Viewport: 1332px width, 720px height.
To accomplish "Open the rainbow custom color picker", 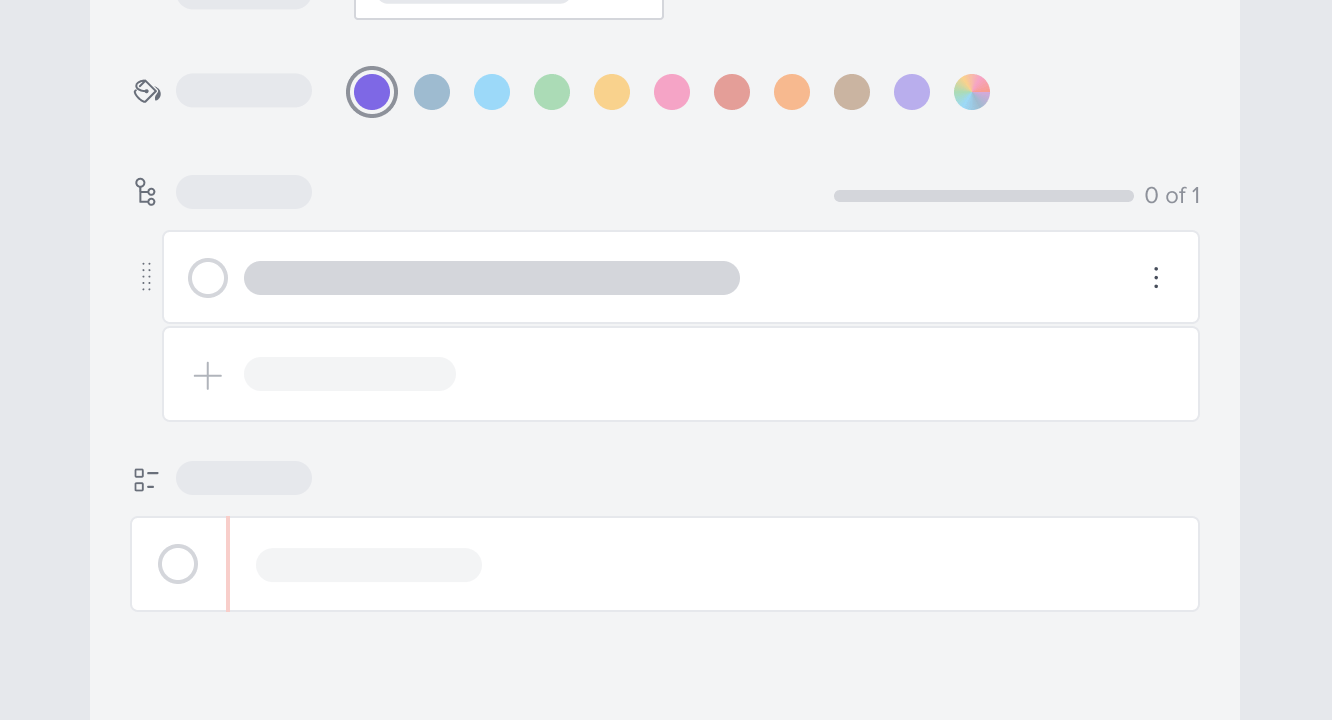I will (972, 92).
